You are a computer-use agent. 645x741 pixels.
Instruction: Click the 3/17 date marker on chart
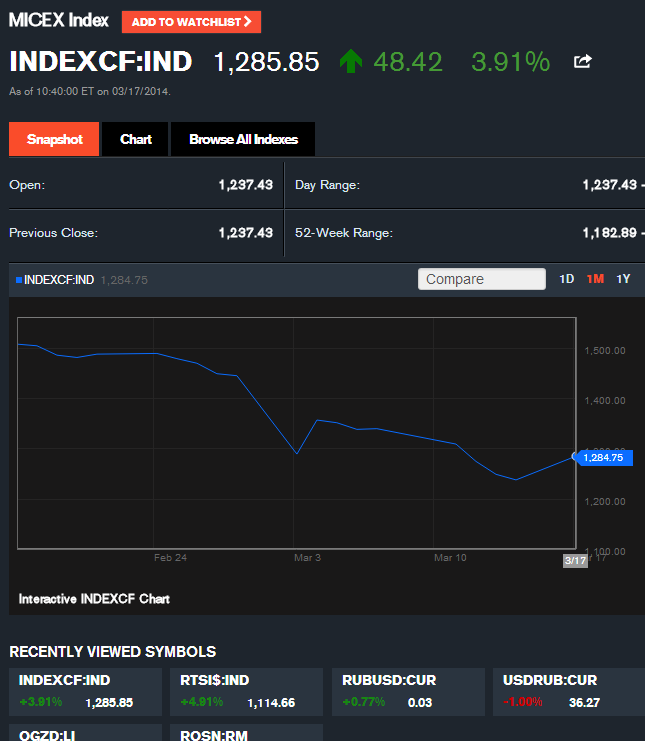575,560
